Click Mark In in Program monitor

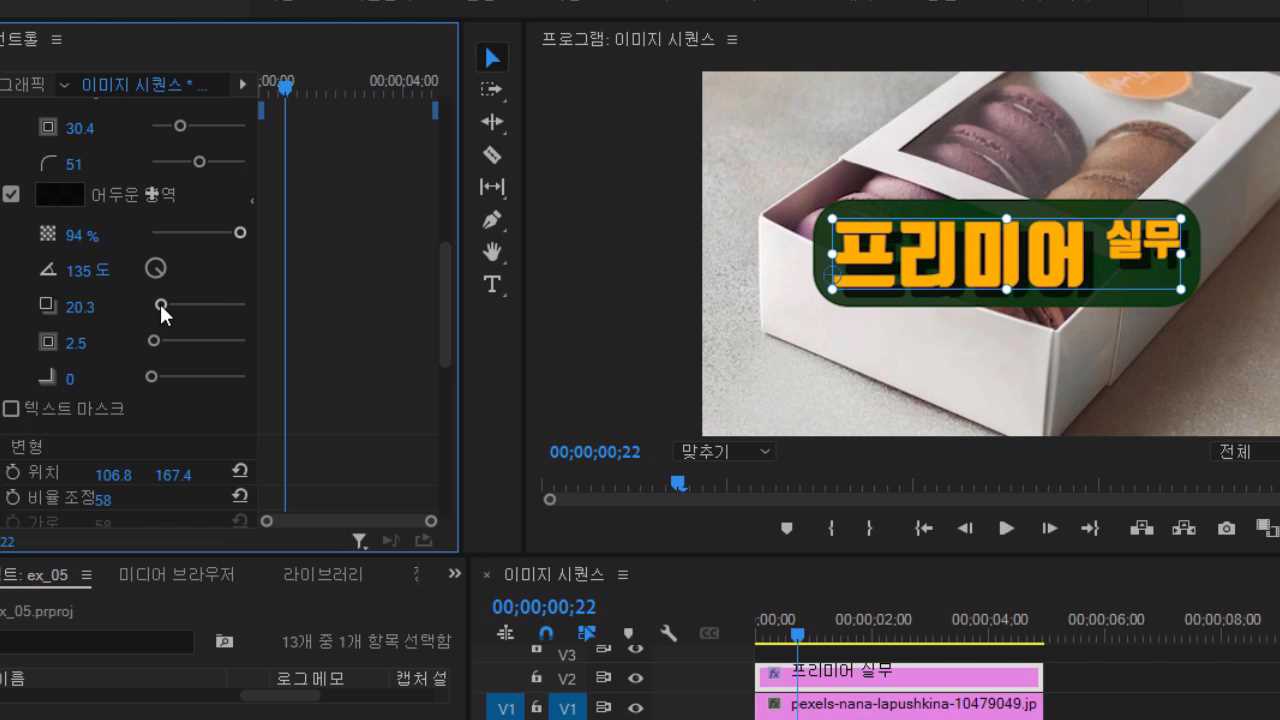pyautogui.click(x=831, y=528)
